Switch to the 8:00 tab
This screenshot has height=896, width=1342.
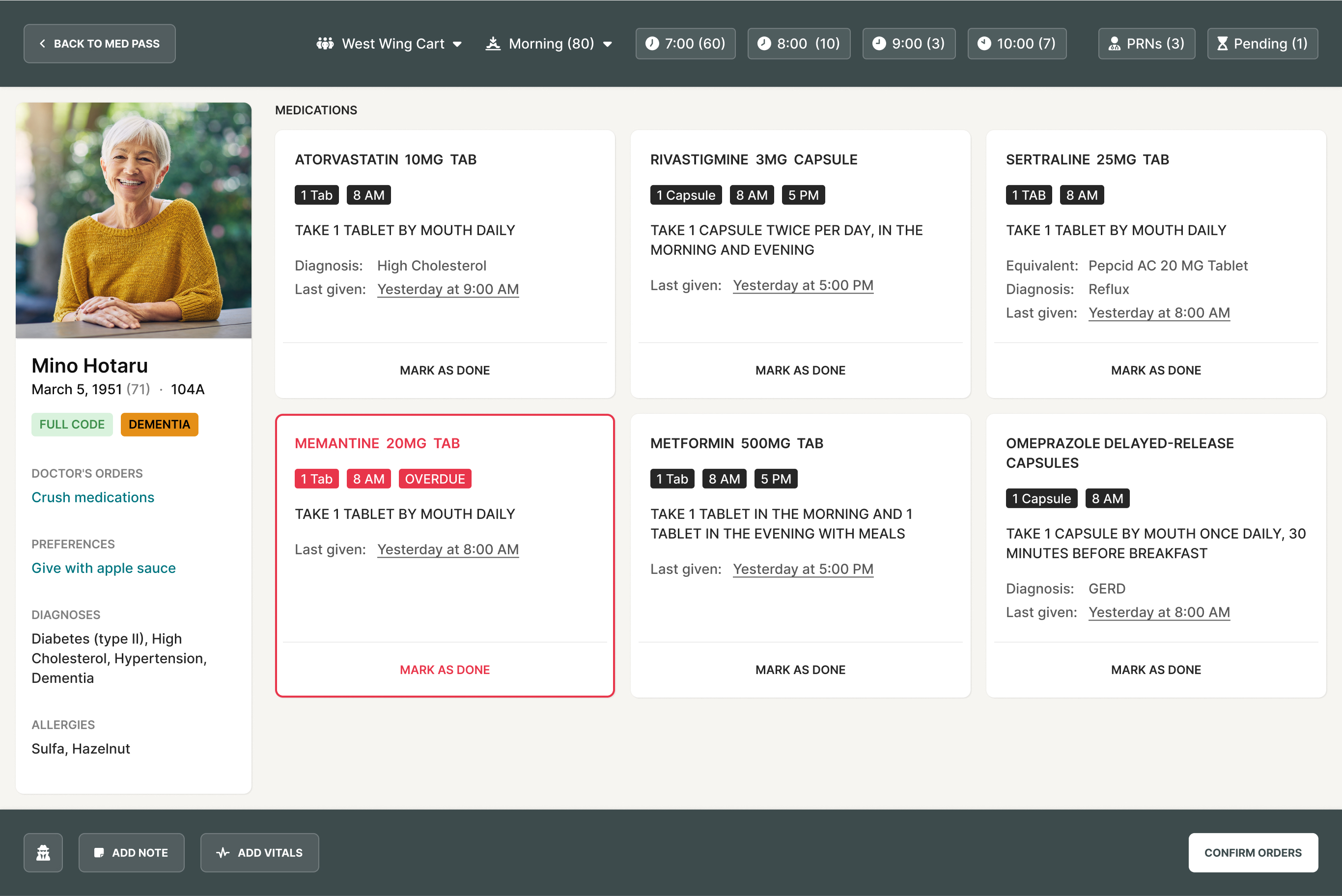click(798, 43)
